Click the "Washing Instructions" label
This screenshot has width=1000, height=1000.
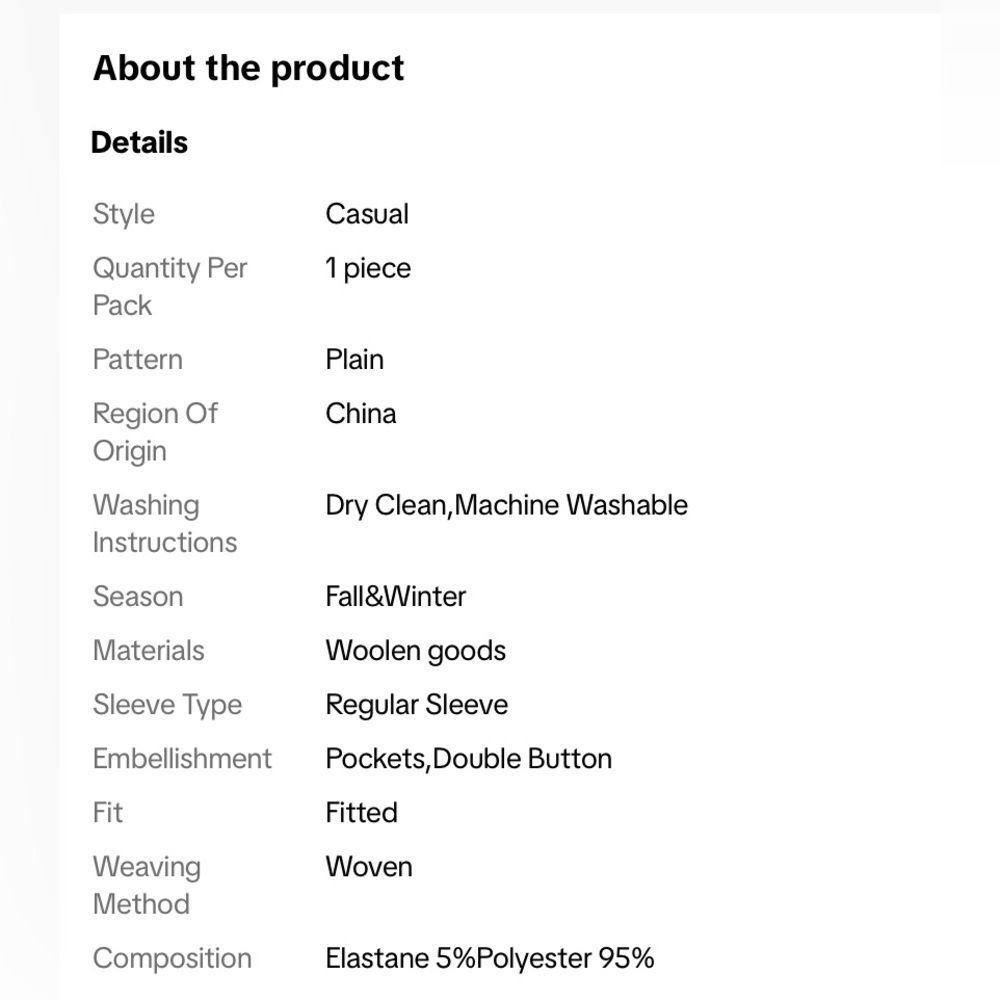click(165, 523)
